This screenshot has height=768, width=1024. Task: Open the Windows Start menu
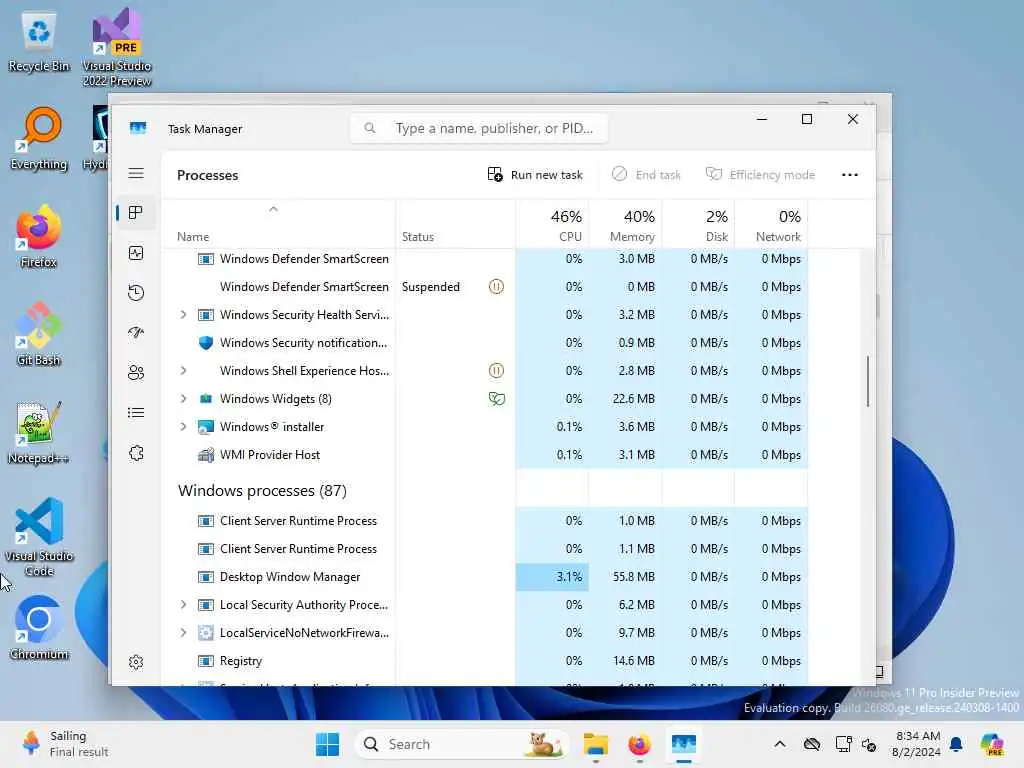click(327, 744)
